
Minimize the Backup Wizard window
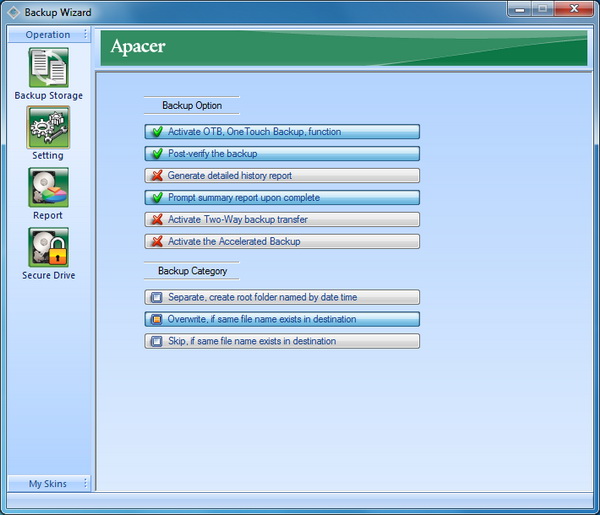519,9
